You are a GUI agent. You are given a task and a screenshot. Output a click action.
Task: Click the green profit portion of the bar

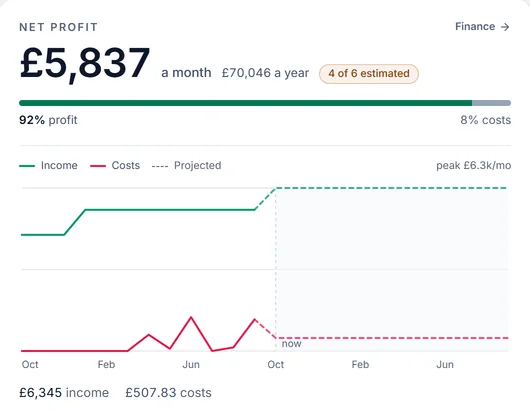click(245, 103)
